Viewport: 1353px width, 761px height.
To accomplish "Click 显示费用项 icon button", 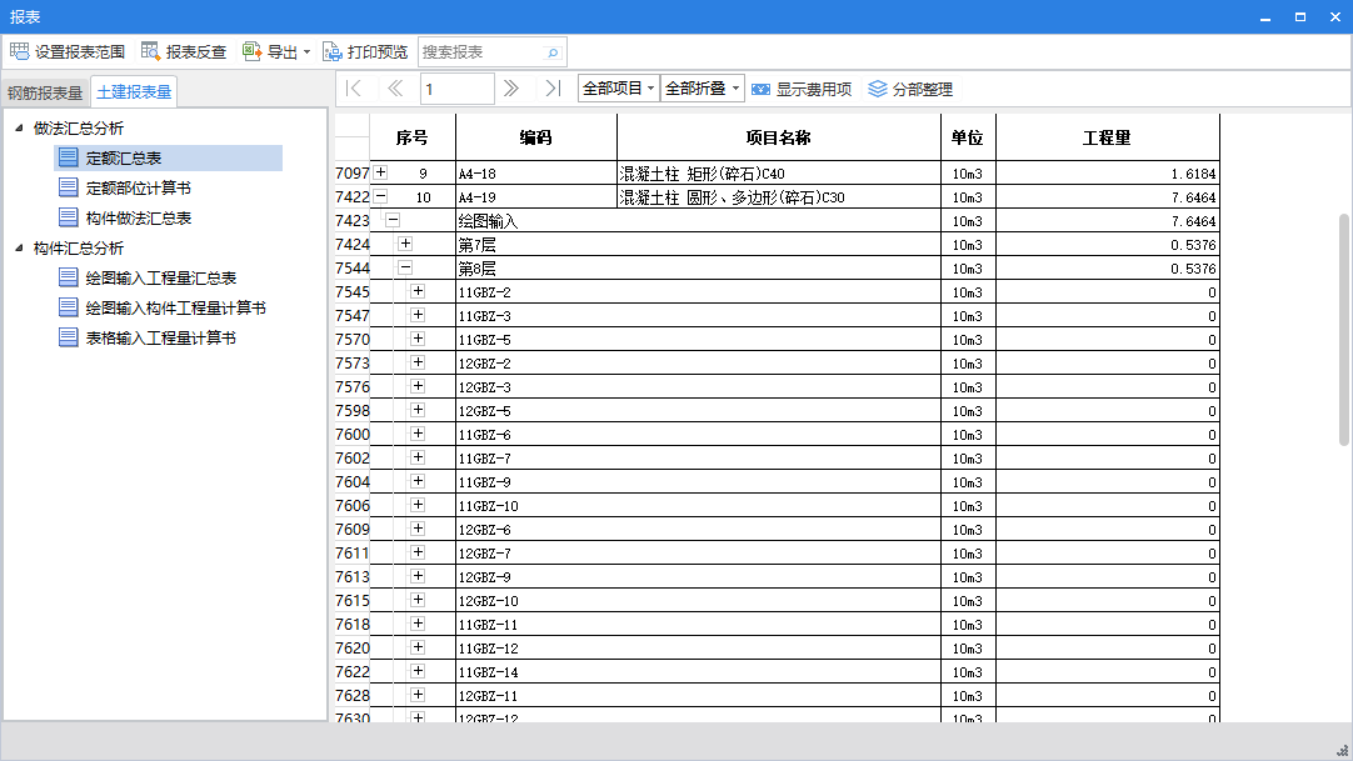I will (x=761, y=89).
